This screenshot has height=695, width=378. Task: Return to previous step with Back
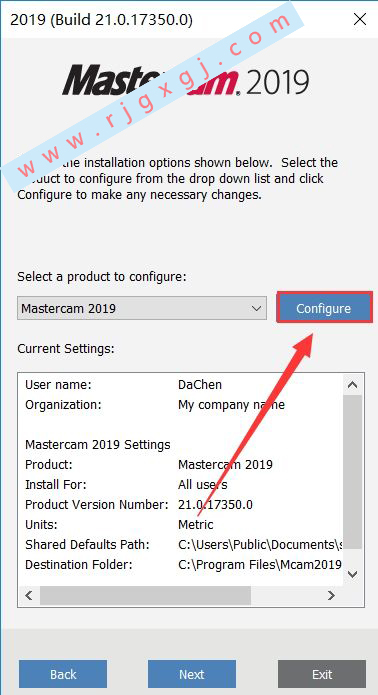63,674
